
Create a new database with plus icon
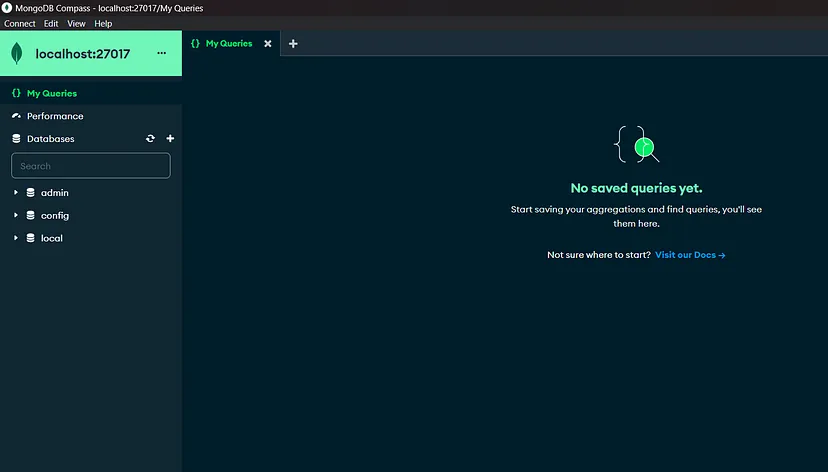coord(170,138)
